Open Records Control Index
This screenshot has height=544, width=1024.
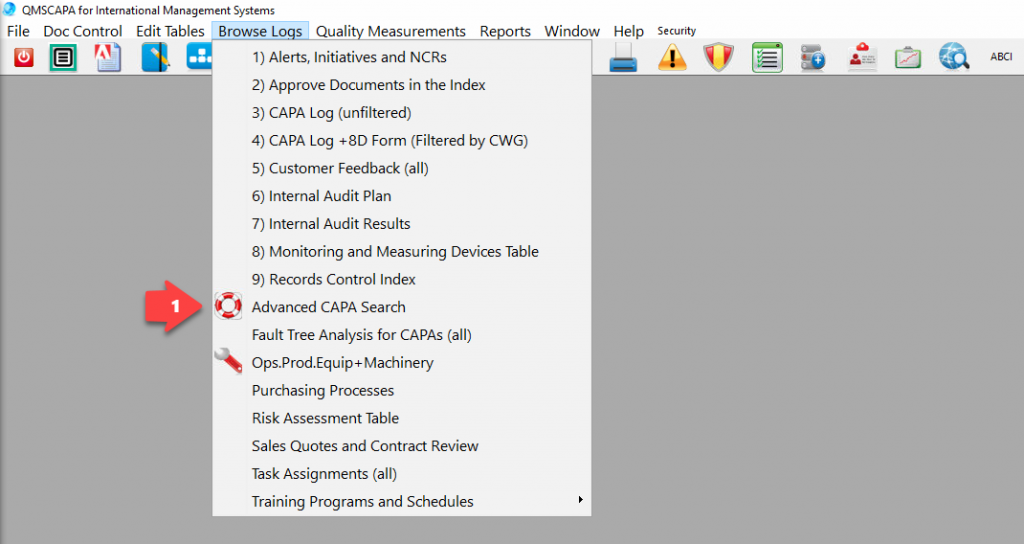(402, 280)
